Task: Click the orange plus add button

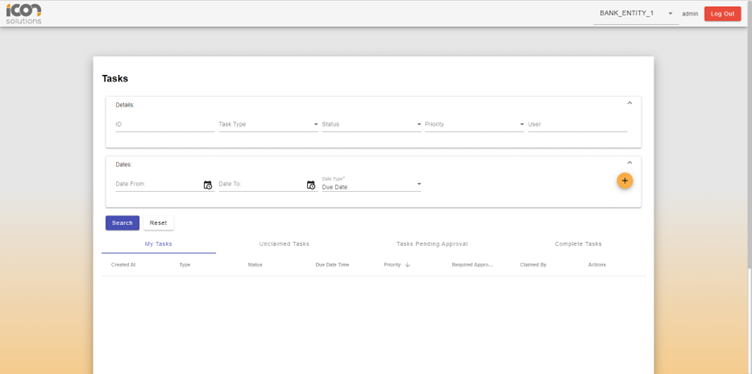Action: coord(624,181)
